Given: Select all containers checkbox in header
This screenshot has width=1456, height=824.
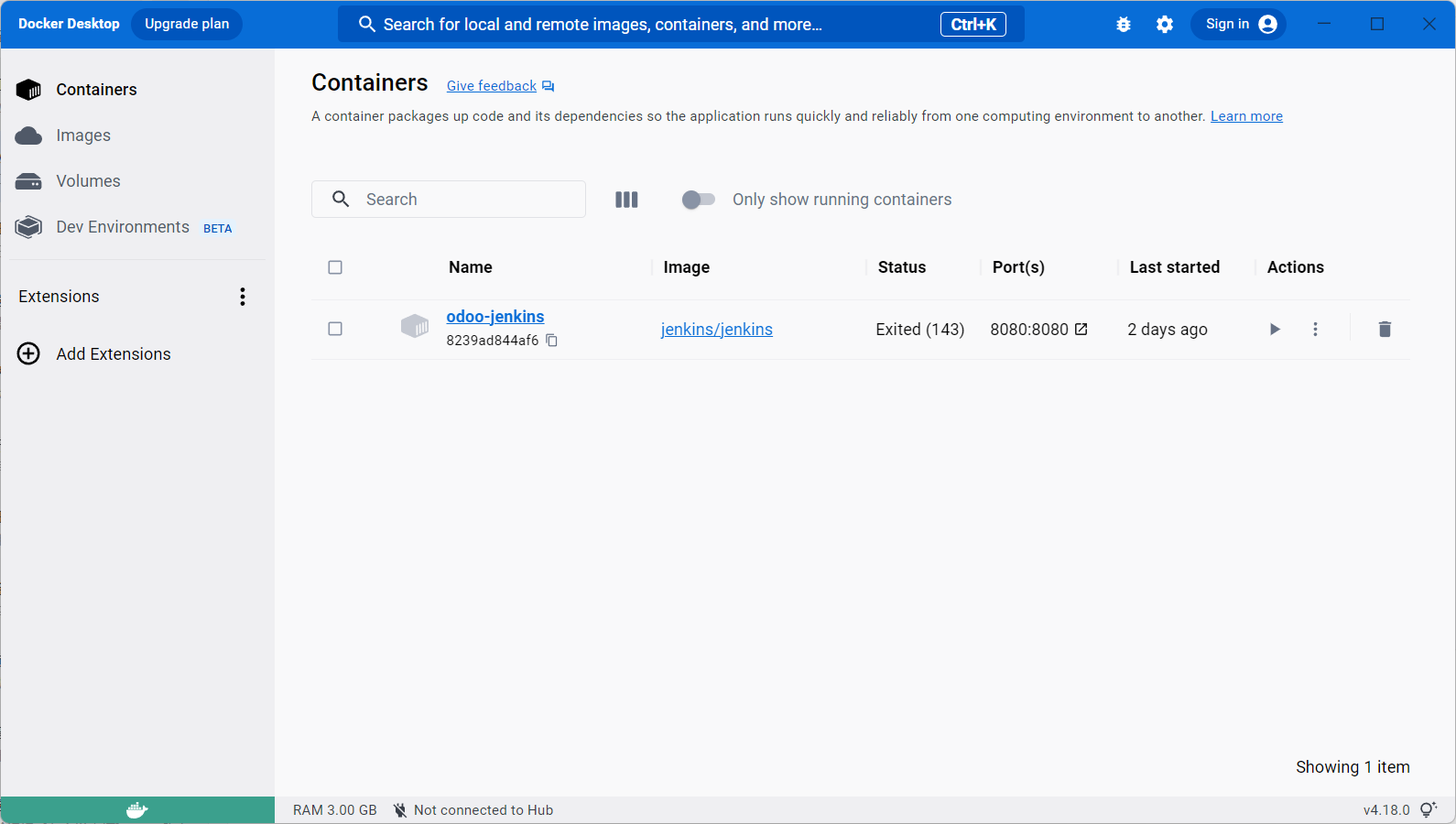Looking at the screenshot, I should click(x=335, y=267).
